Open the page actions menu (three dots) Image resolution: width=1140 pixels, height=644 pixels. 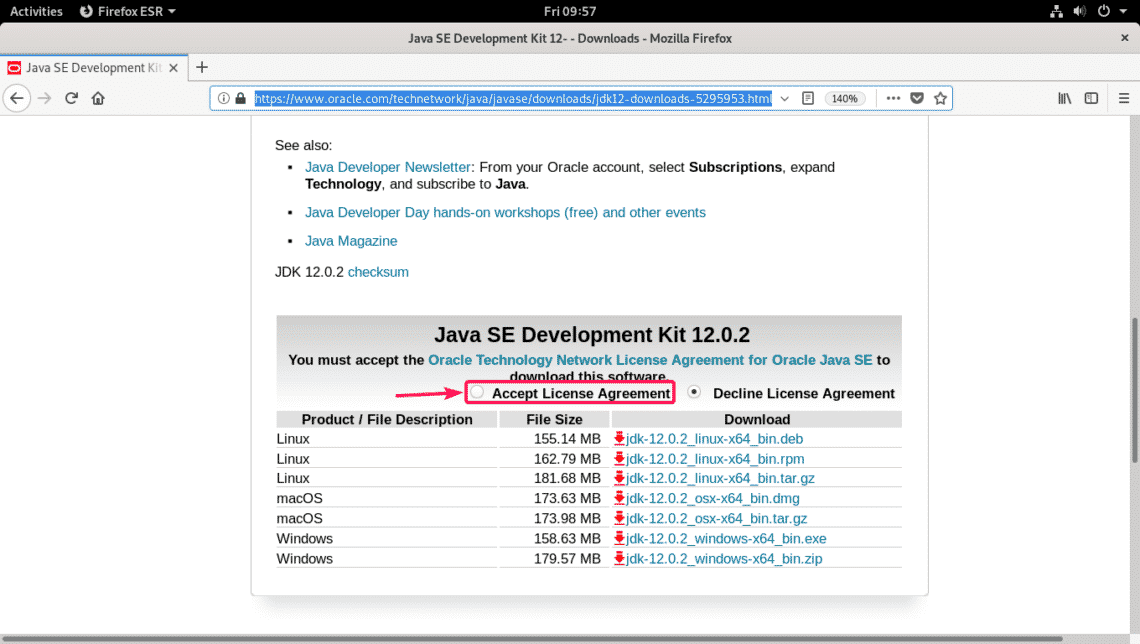[x=893, y=98]
